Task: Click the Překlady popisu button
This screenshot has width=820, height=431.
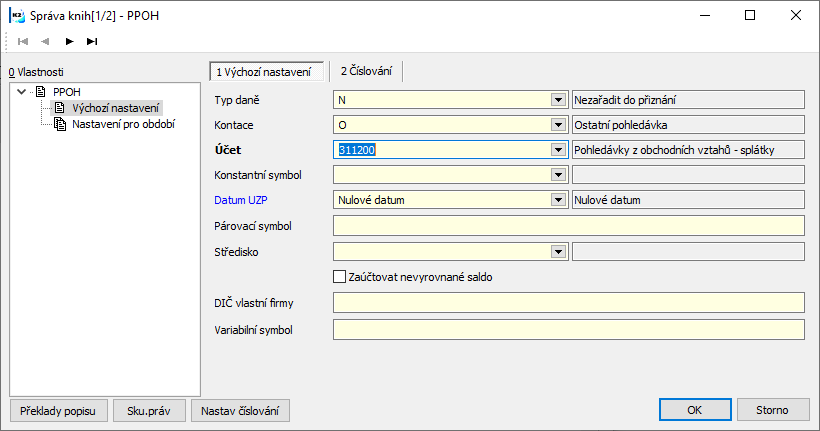Action: [58, 411]
